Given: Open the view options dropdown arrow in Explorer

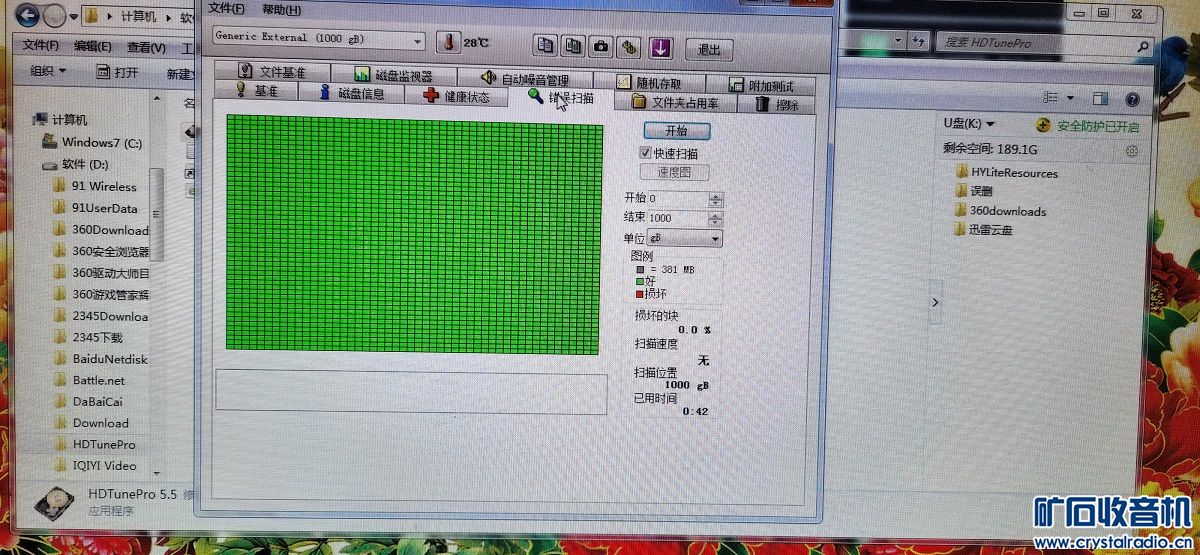Looking at the screenshot, I should (x=1070, y=98).
